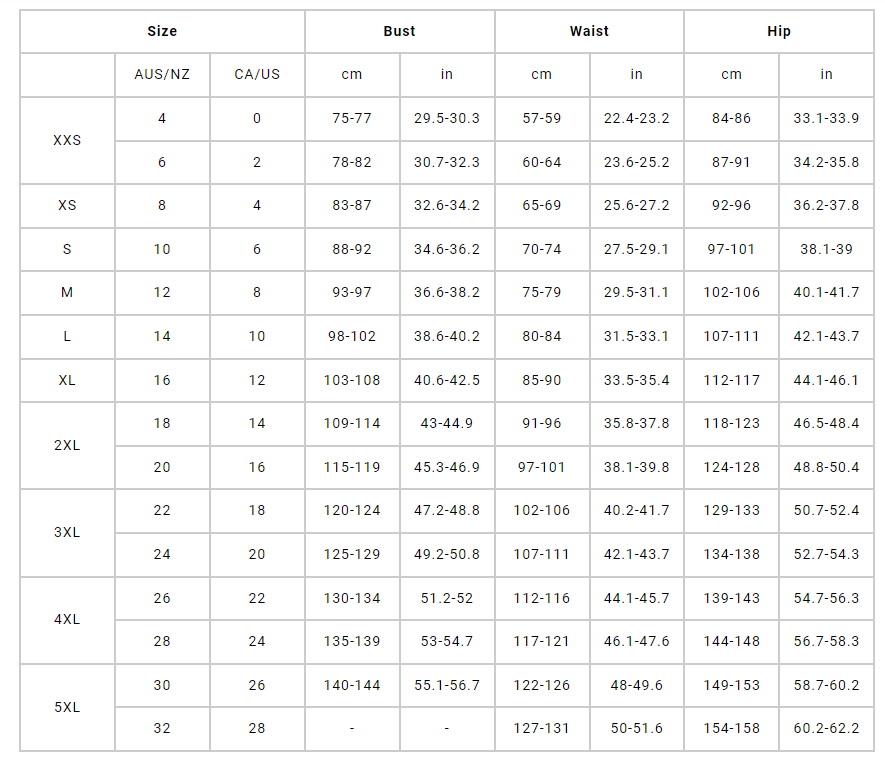Click the XS size label
The height and width of the screenshot is (761, 885).
click(x=67, y=205)
